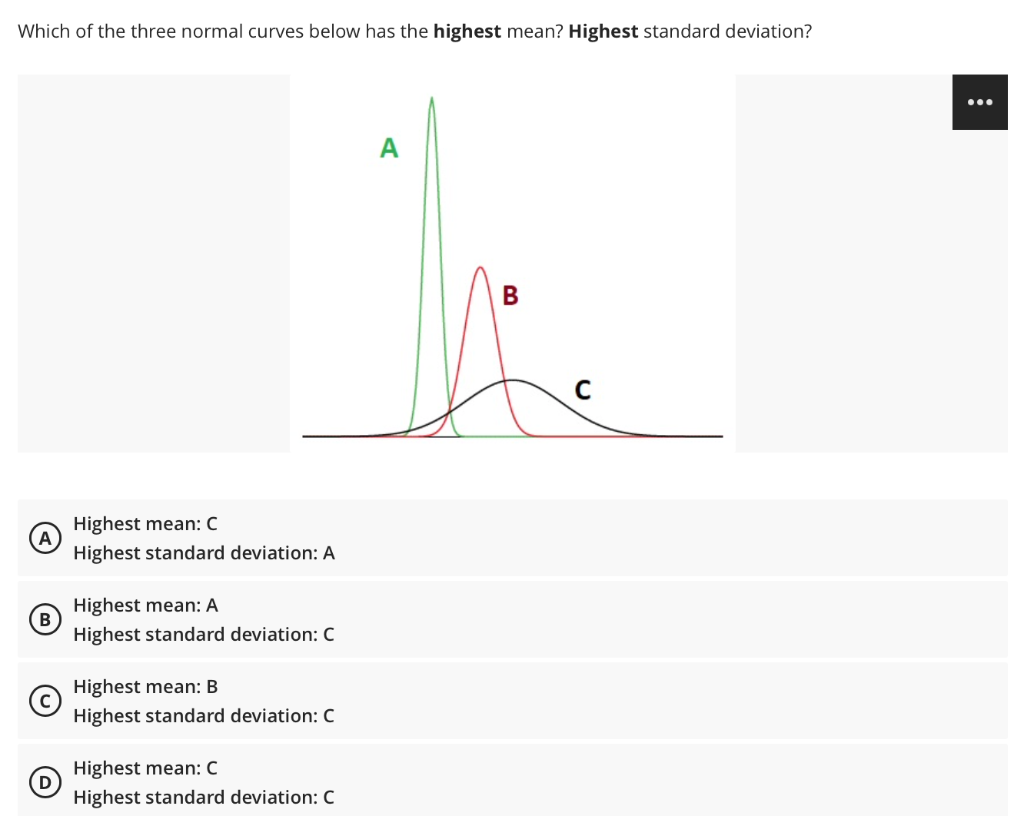Select answer choice B radio button
Viewport: 1024px width, 816px height.
tap(44, 619)
